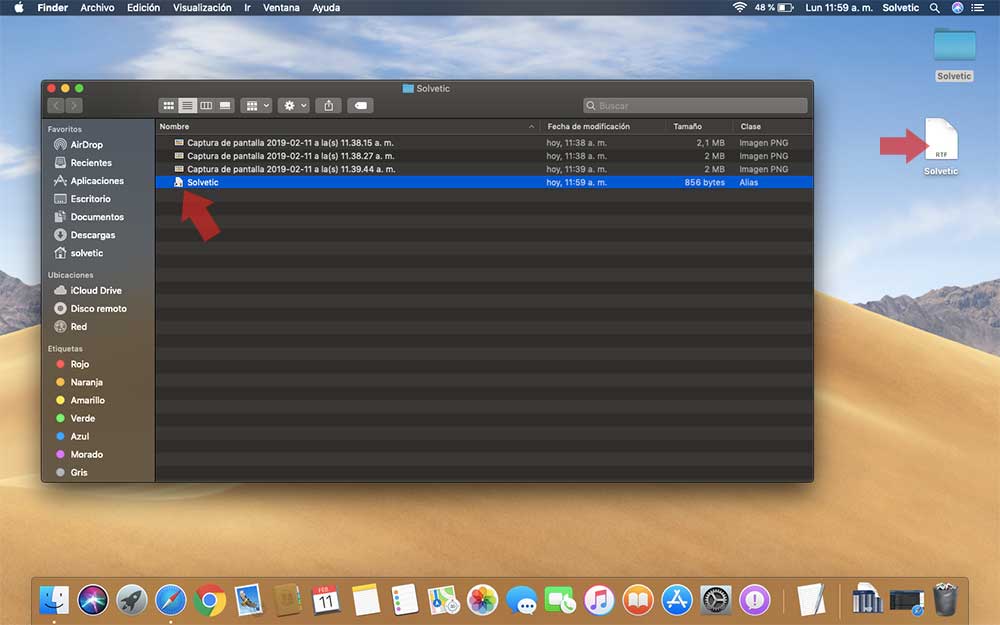Open Aplicaciones in the sidebar
Screen dimensions: 1000x625
tap(89, 180)
